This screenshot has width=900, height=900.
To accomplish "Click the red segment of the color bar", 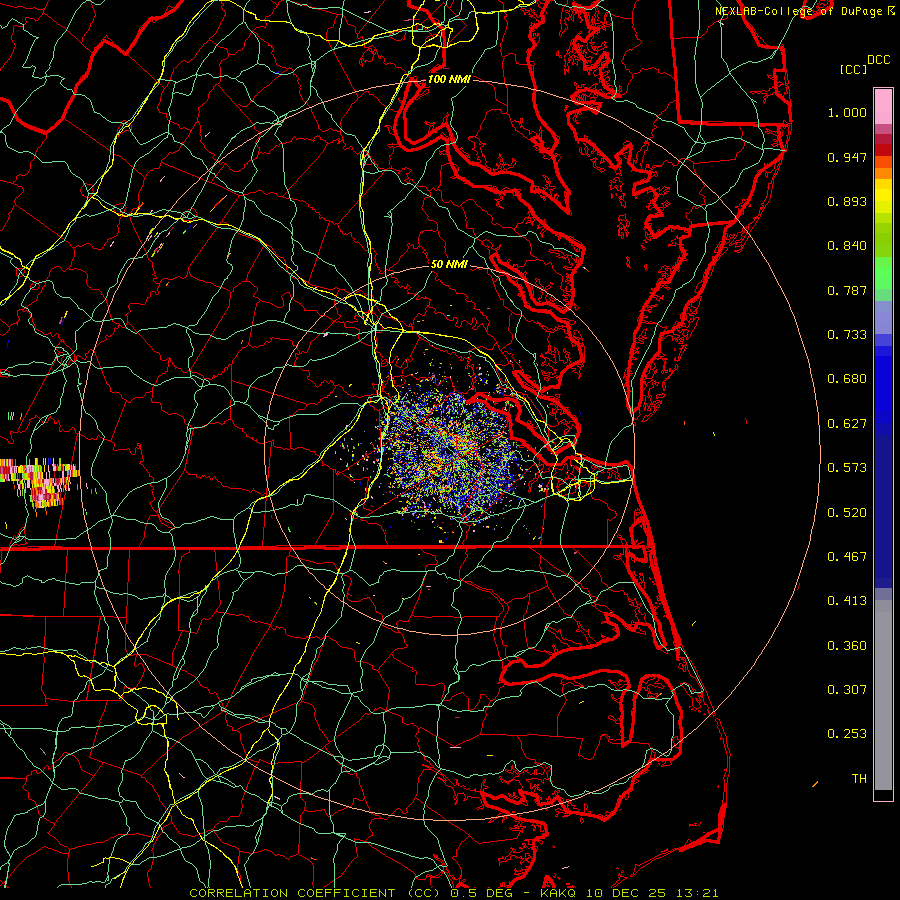I will [x=883, y=150].
